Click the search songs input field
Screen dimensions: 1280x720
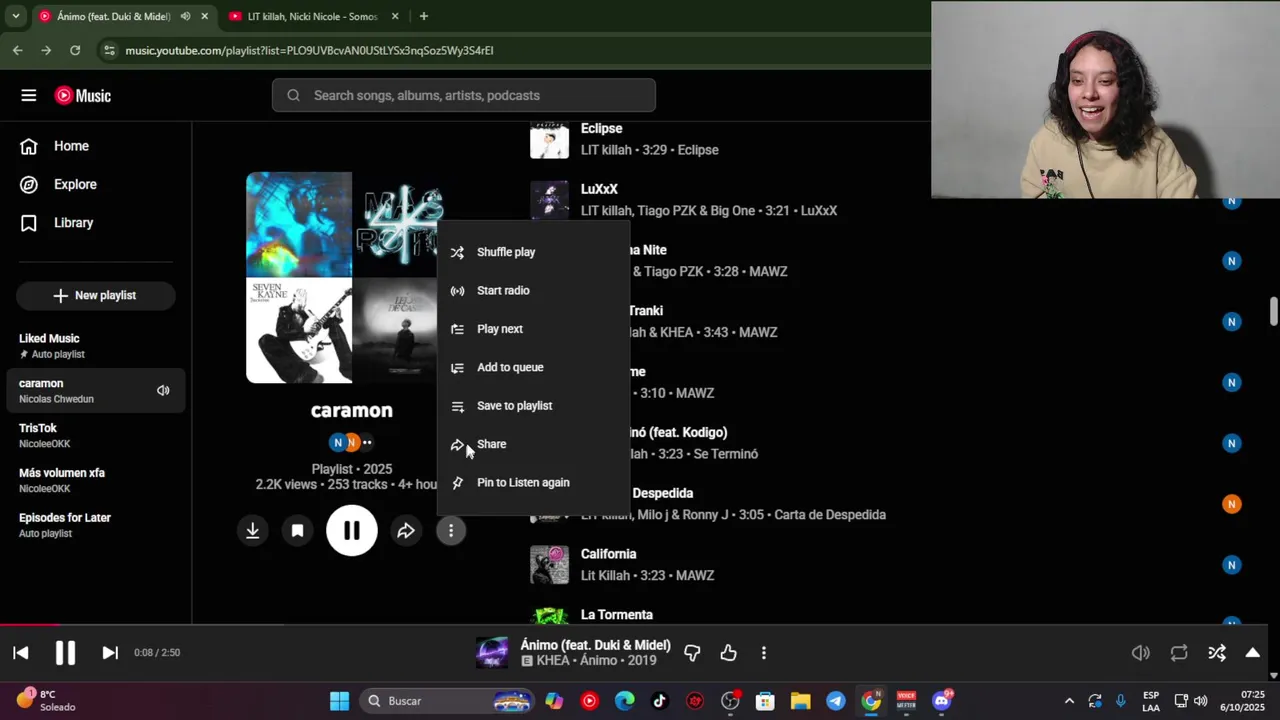pyautogui.click(x=464, y=96)
